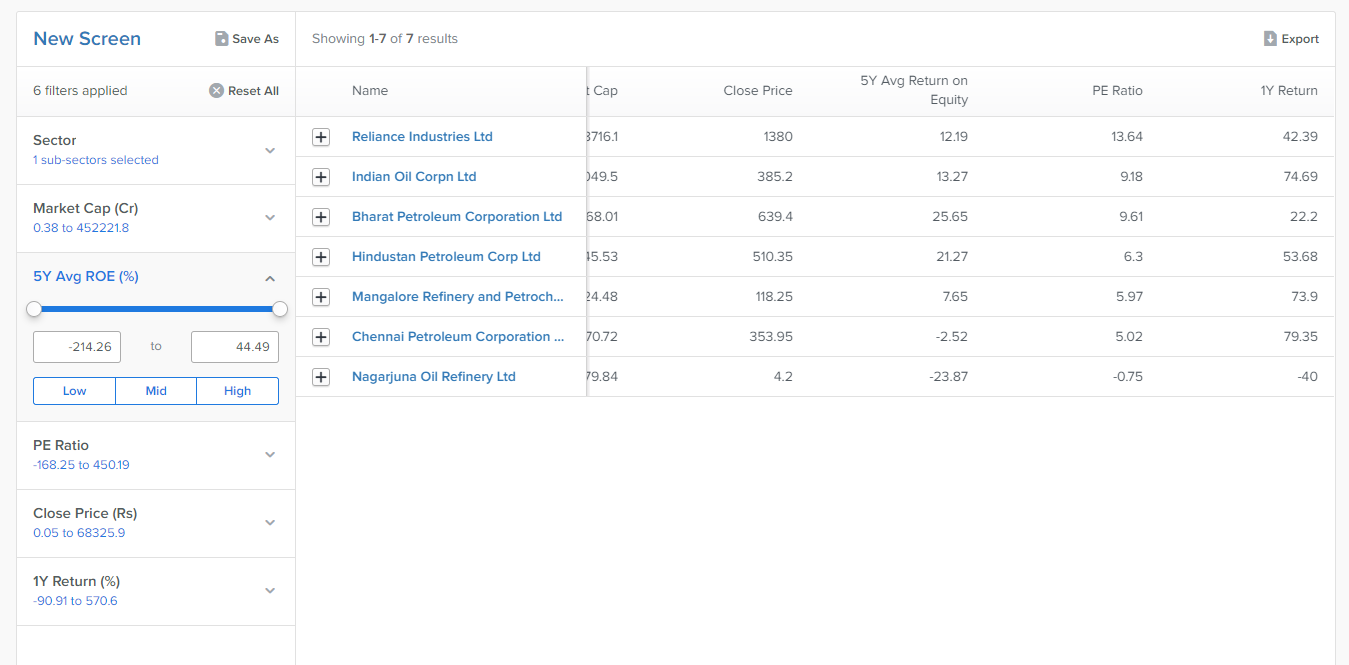Click the left ROE slider handle
1349x665 pixels.
[x=34, y=309]
